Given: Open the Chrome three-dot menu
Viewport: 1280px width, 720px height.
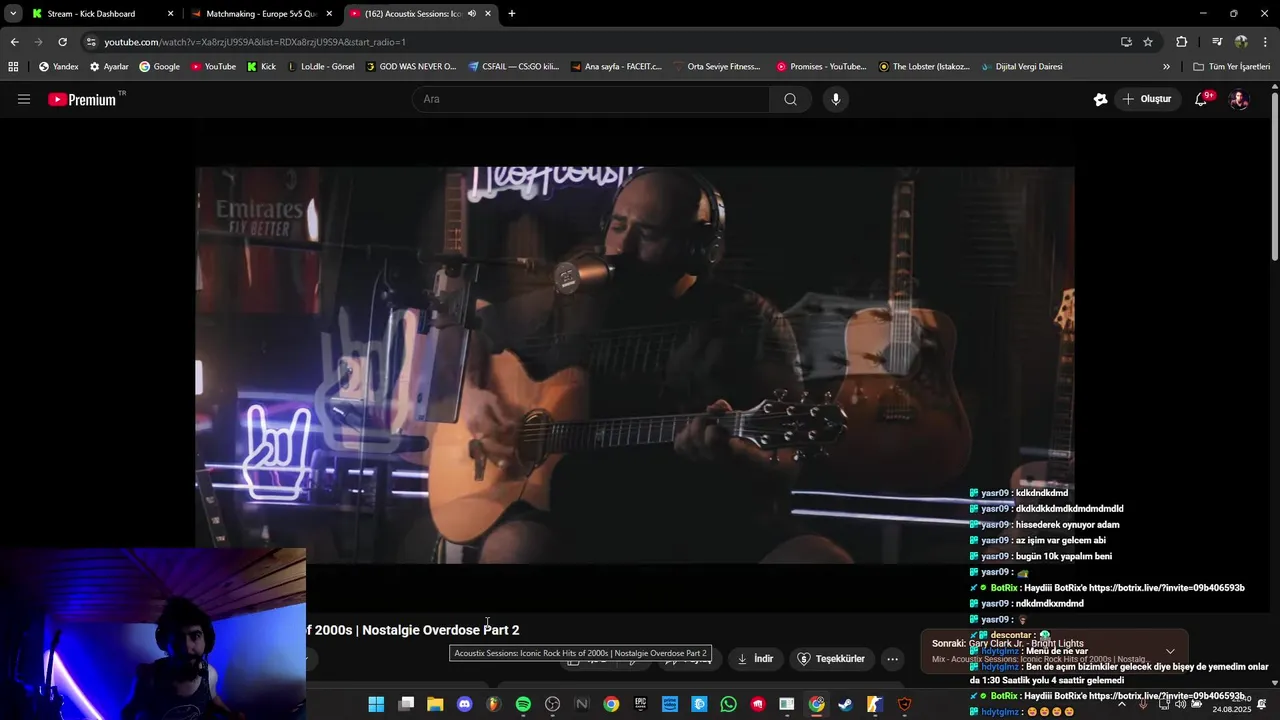Looking at the screenshot, I should pyautogui.click(x=1265, y=42).
